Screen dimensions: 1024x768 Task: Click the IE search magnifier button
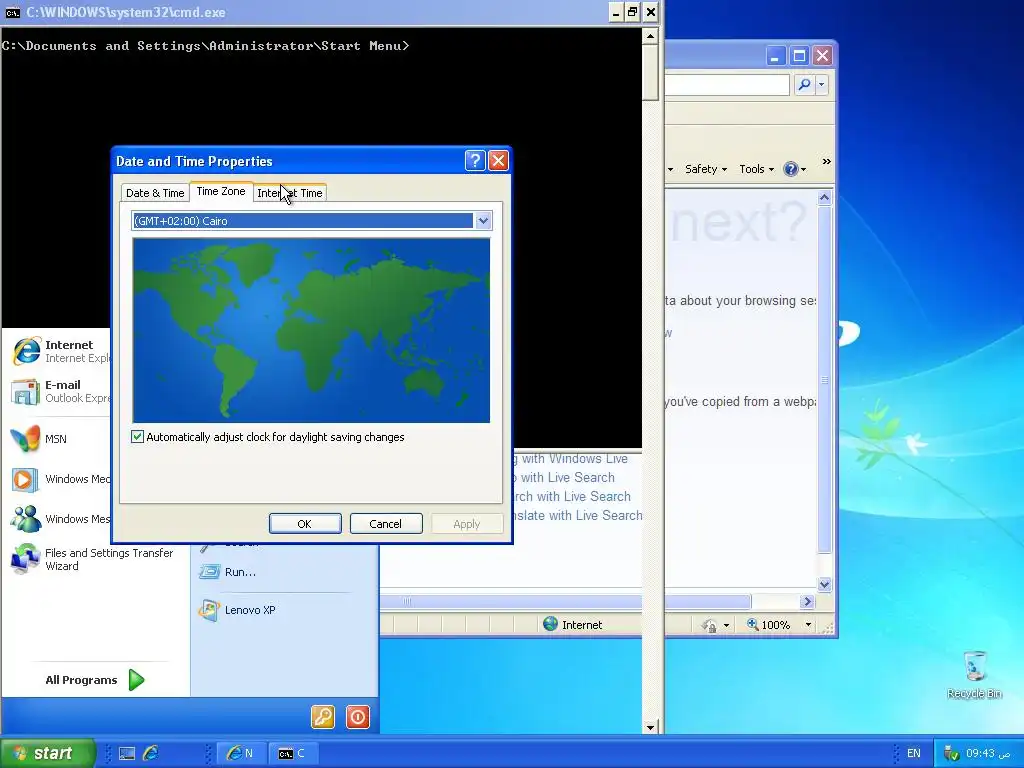coord(805,84)
